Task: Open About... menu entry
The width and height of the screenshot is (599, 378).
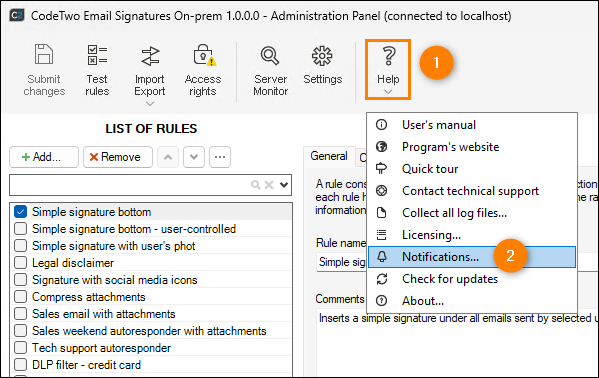Action: (423, 301)
